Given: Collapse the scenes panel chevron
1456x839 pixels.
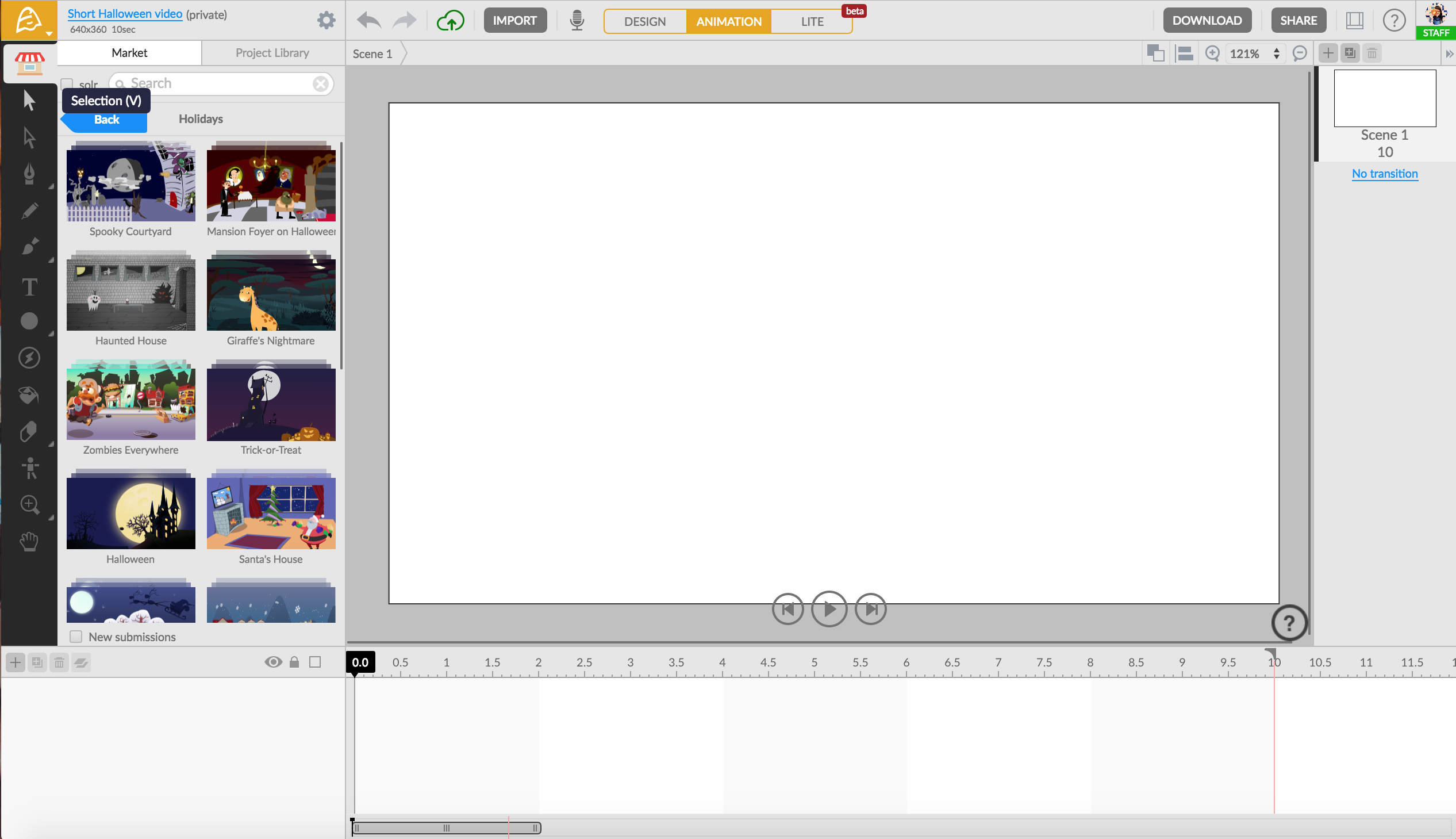Looking at the screenshot, I should 1449,53.
